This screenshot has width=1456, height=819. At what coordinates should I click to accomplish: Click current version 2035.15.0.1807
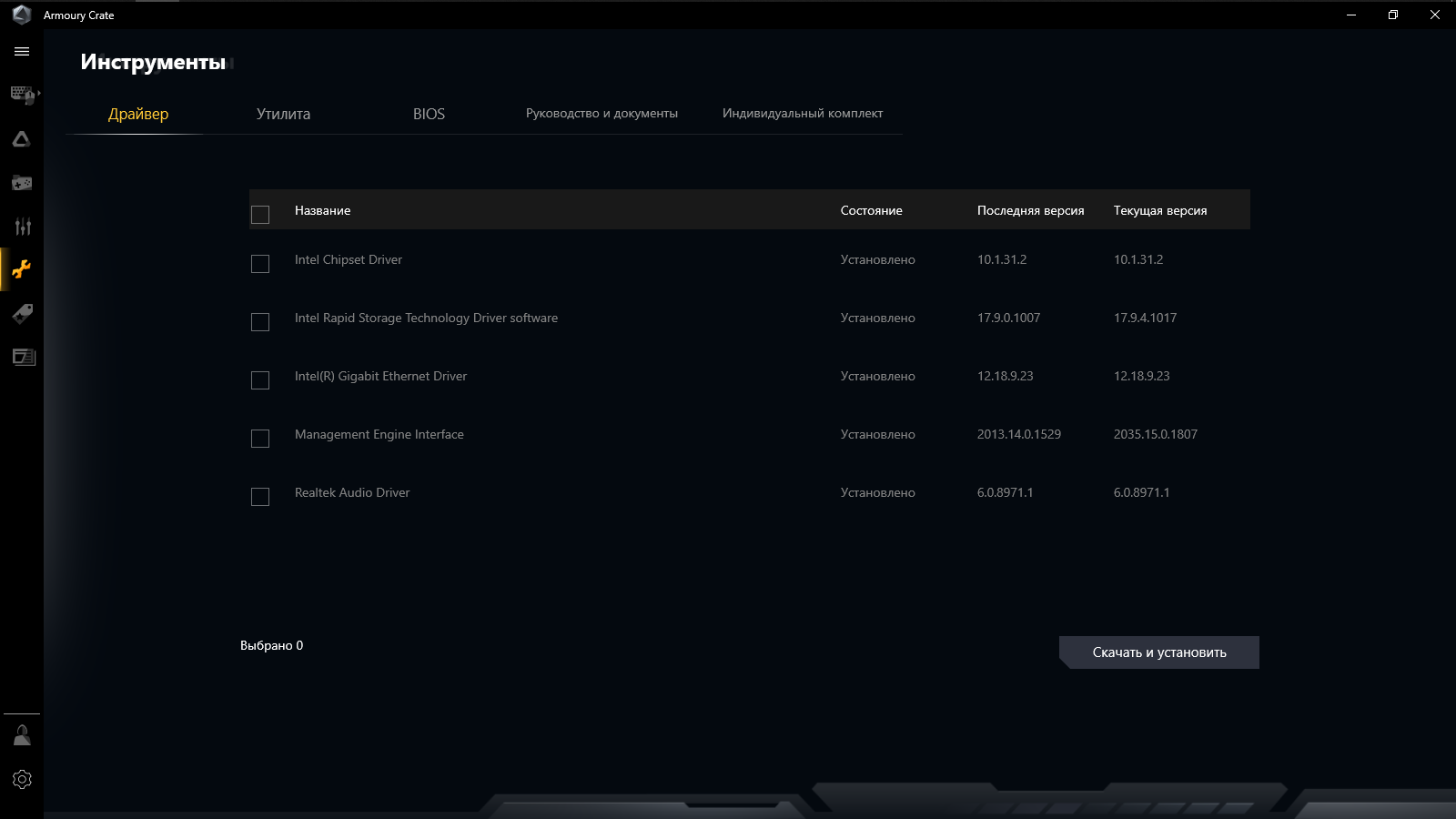pos(1156,434)
